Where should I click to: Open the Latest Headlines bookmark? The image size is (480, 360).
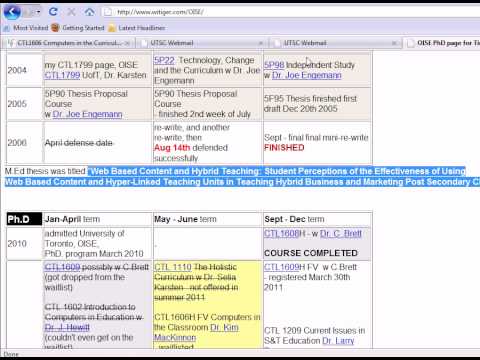tap(137, 28)
